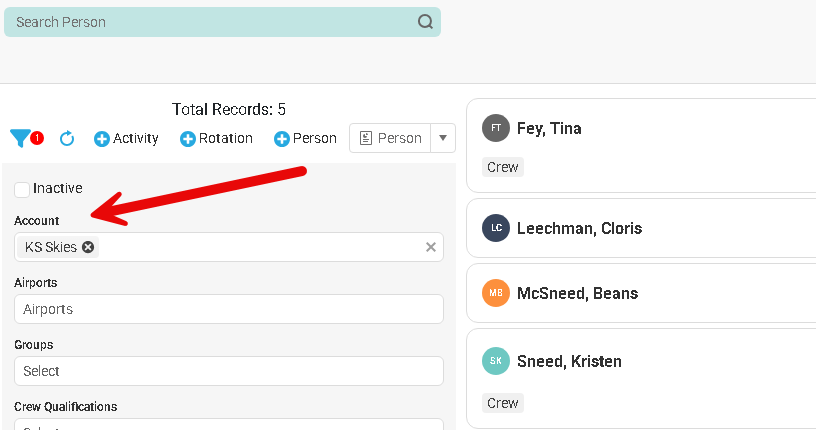The image size is (816, 430).
Task: Click the FT avatar for Tina Fey
Action: (x=496, y=128)
